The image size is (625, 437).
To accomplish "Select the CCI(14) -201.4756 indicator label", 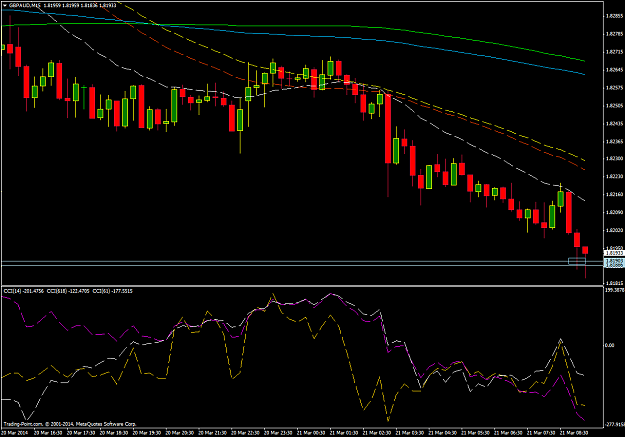I will click(x=24, y=291).
